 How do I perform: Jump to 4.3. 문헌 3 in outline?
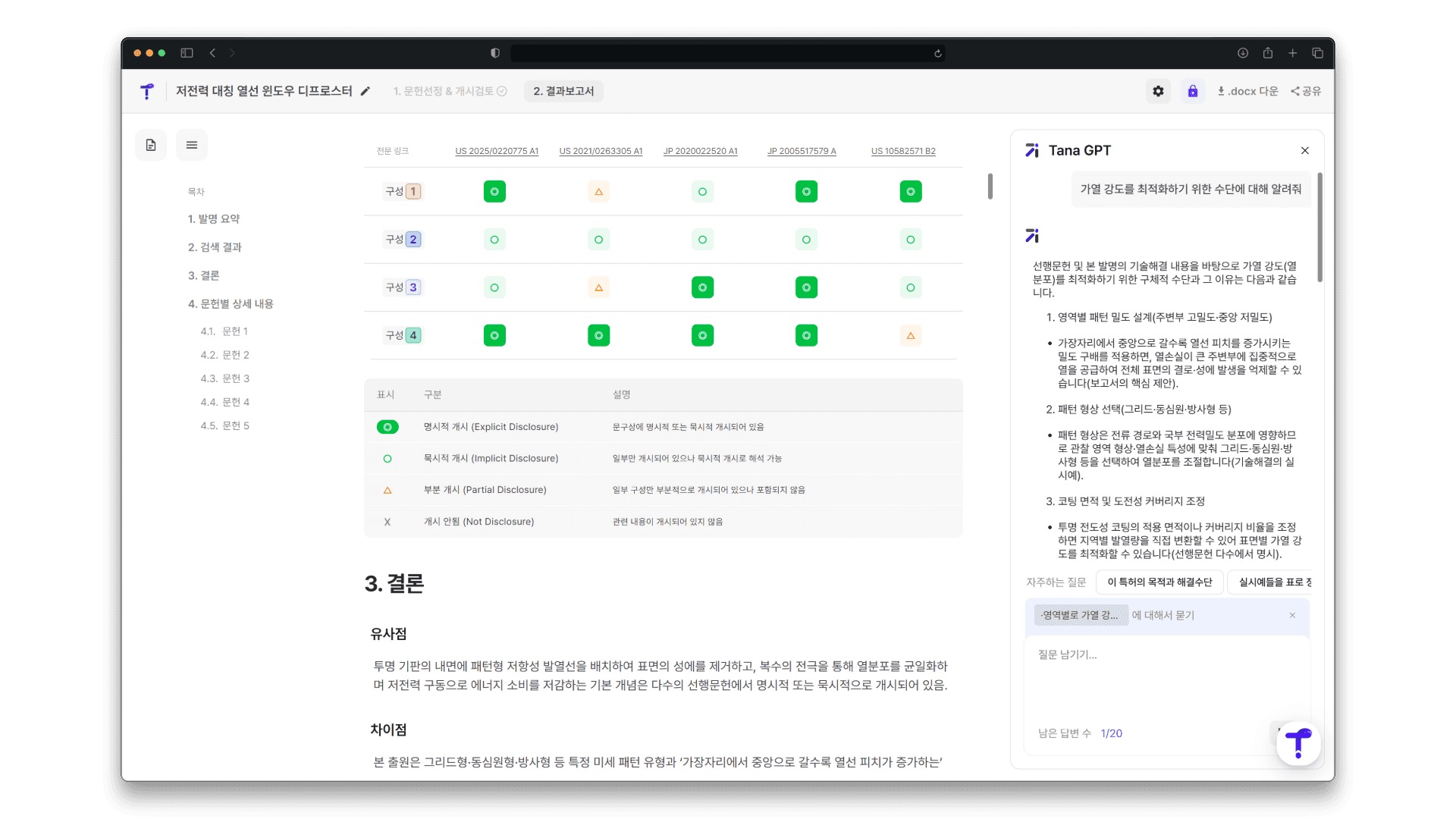click(x=224, y=378)
